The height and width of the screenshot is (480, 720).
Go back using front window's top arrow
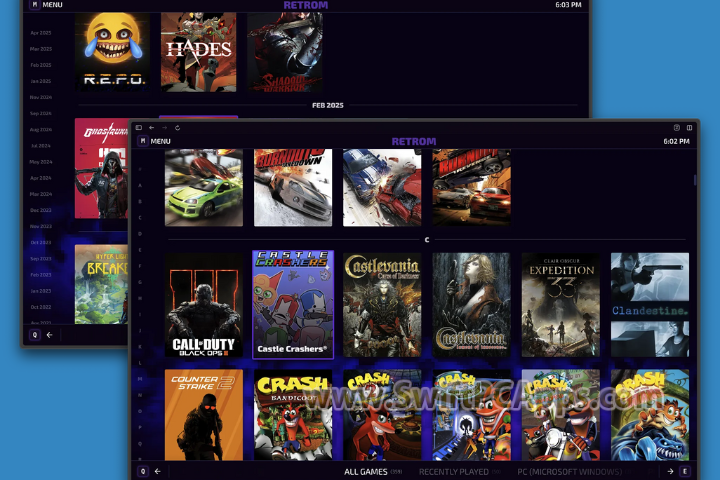pos(152,128)
